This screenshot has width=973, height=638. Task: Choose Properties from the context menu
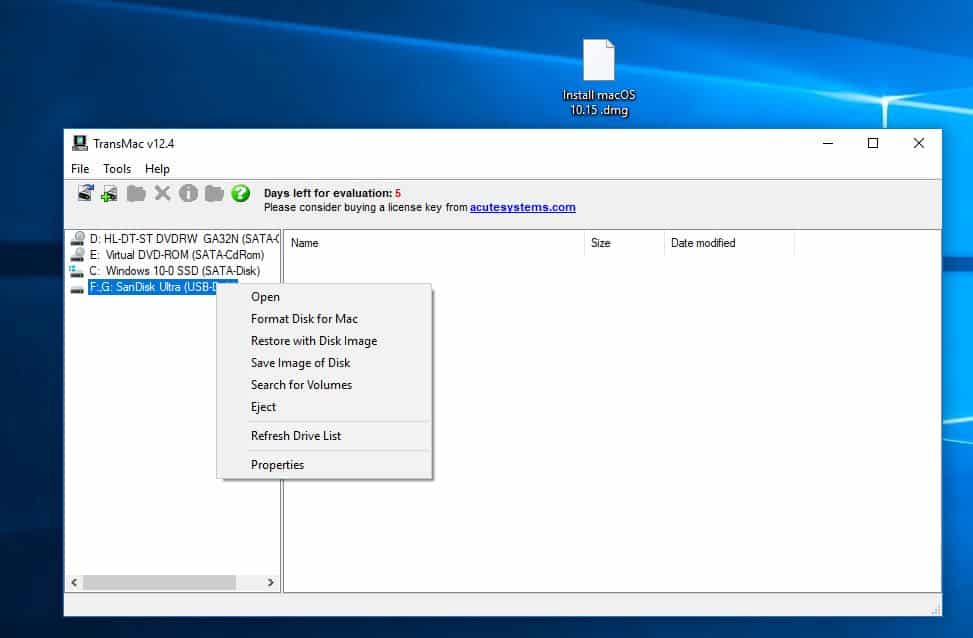[325, 465]
